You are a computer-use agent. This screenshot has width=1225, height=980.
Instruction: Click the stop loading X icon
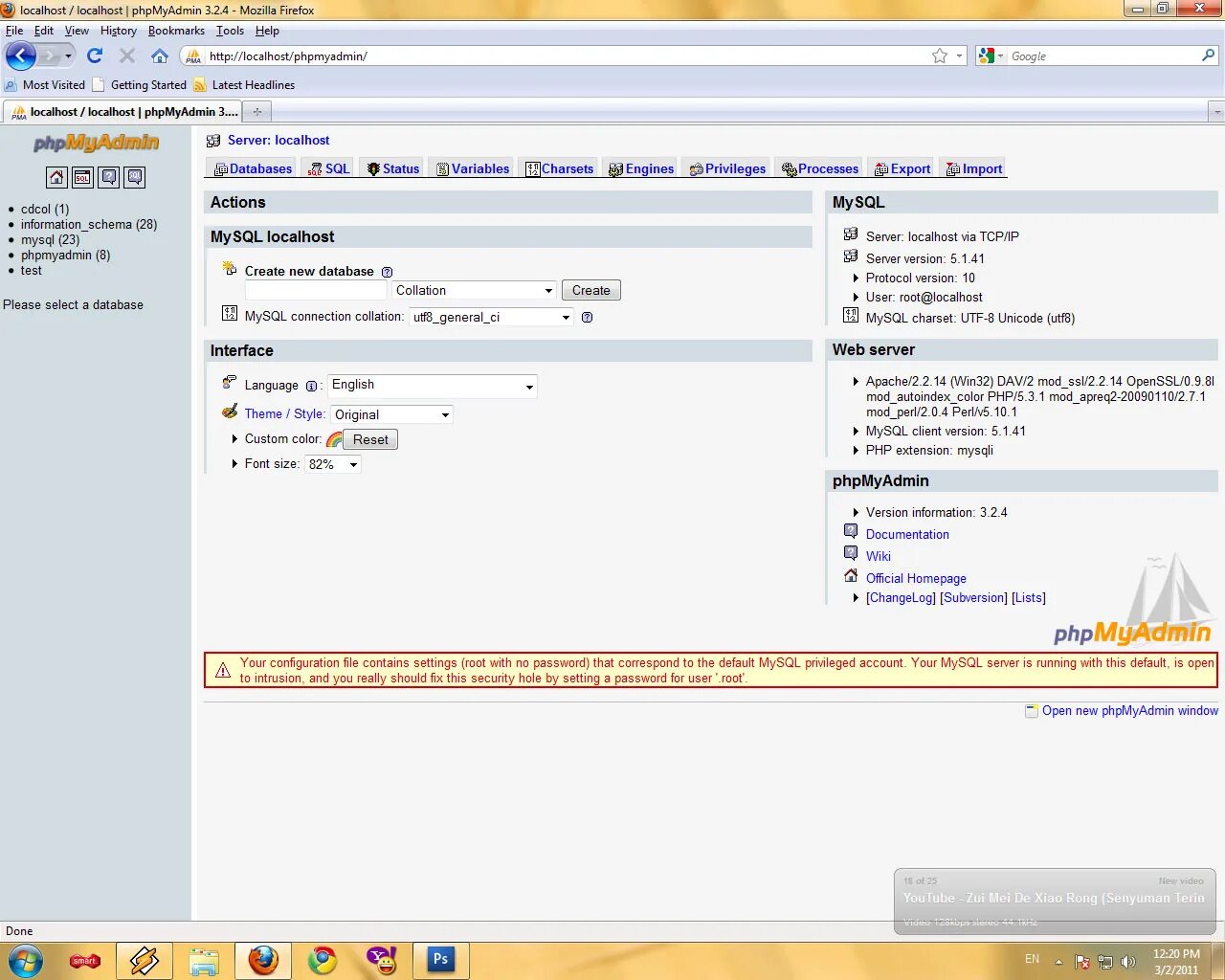[x=127, y=56]
